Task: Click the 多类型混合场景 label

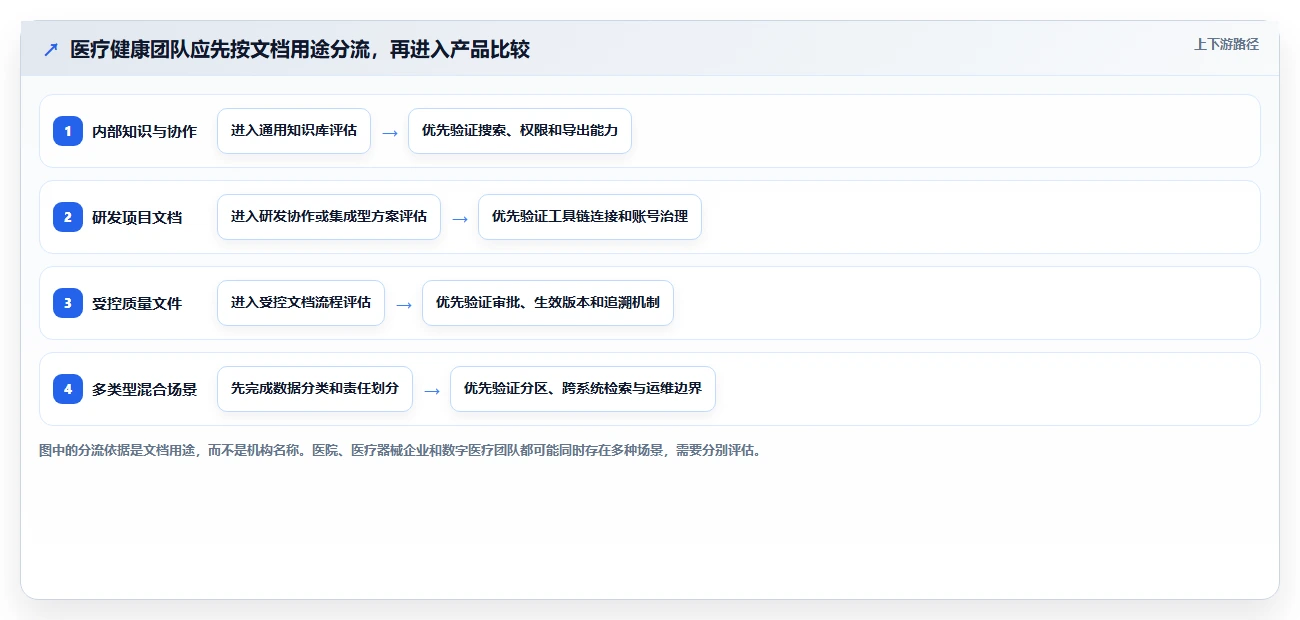Action: (144, 389)
